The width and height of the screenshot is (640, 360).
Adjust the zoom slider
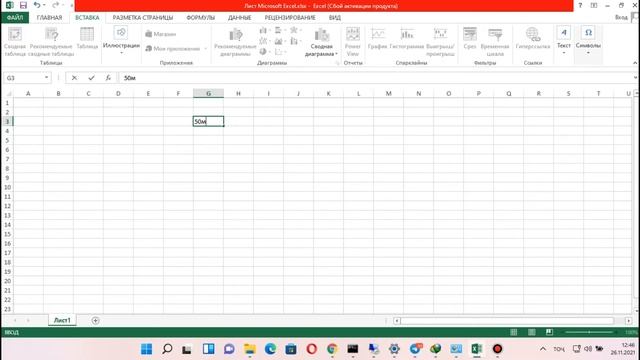coord(589,332)
